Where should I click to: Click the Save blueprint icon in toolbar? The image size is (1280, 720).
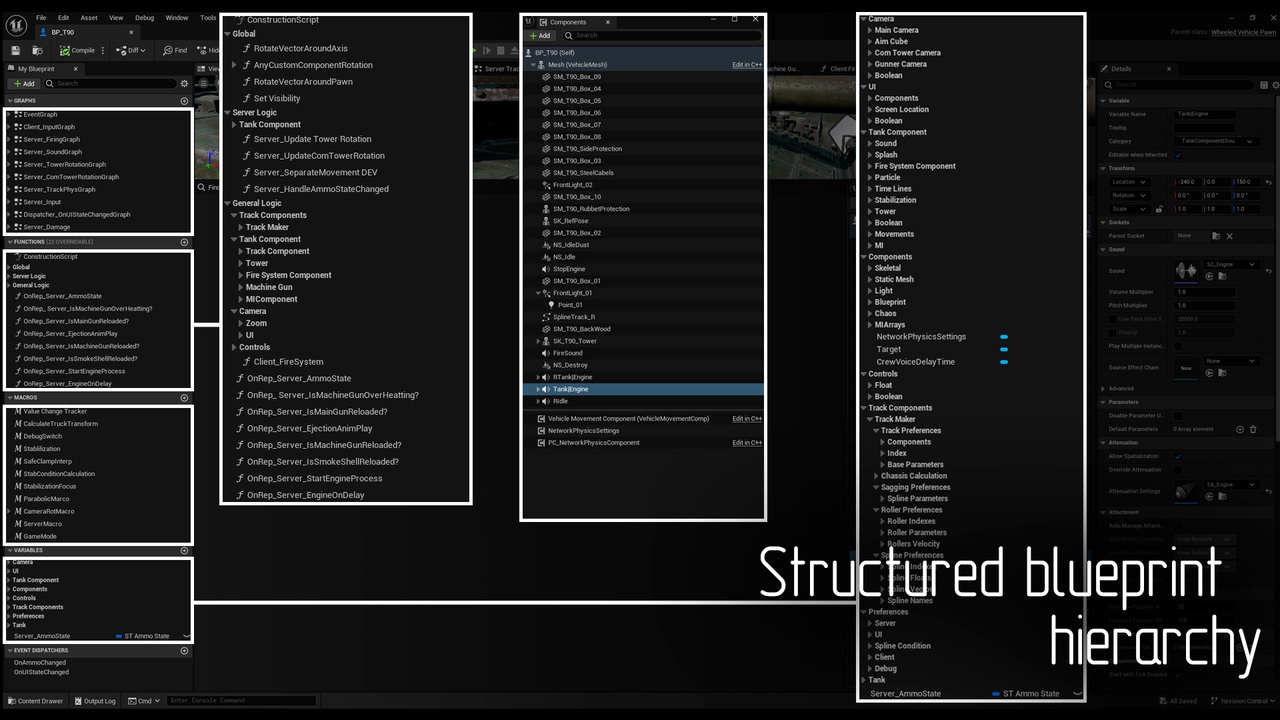[x=15, y=50]
